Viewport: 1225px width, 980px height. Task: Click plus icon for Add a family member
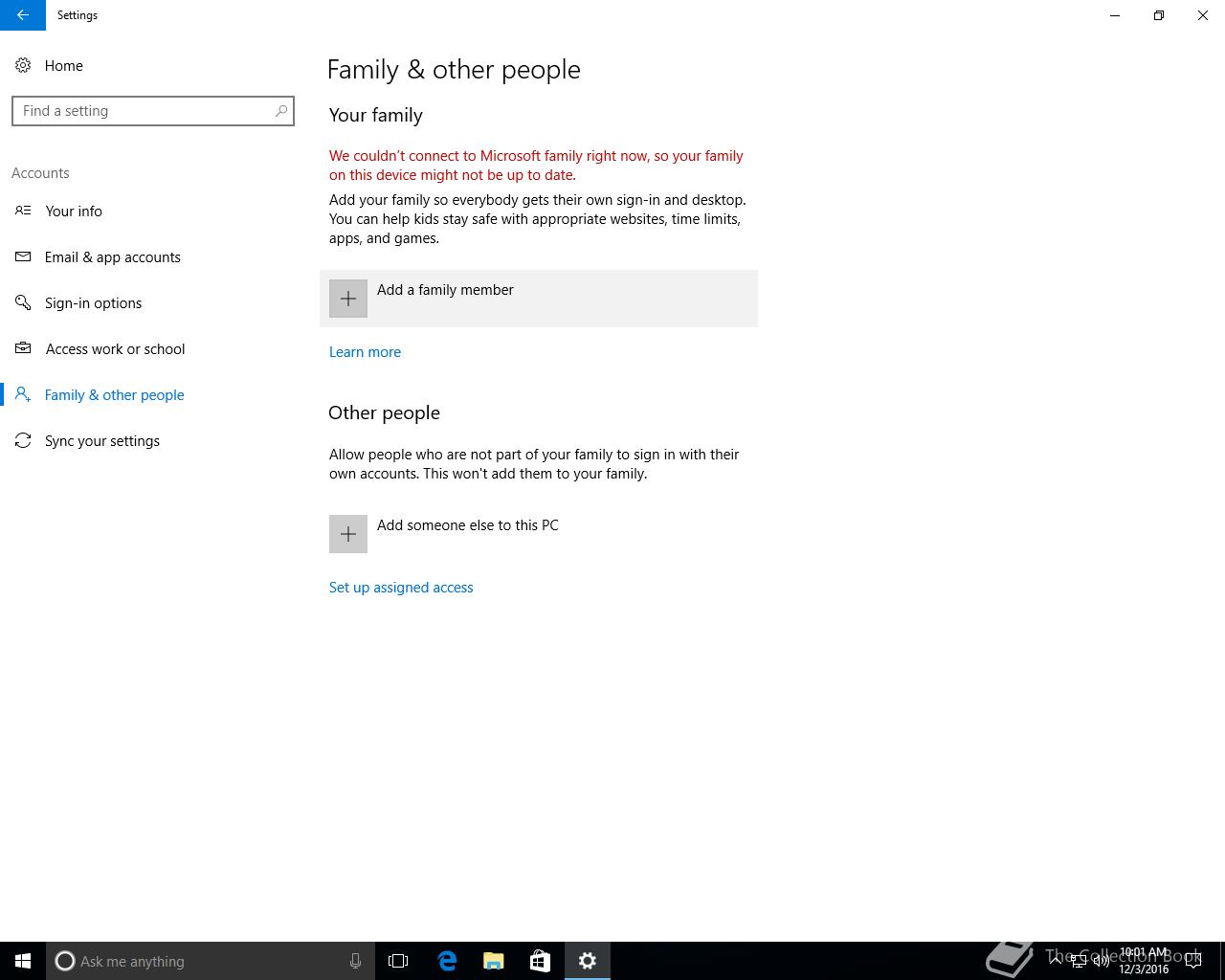pyautogui.click(x=348, y=299)
